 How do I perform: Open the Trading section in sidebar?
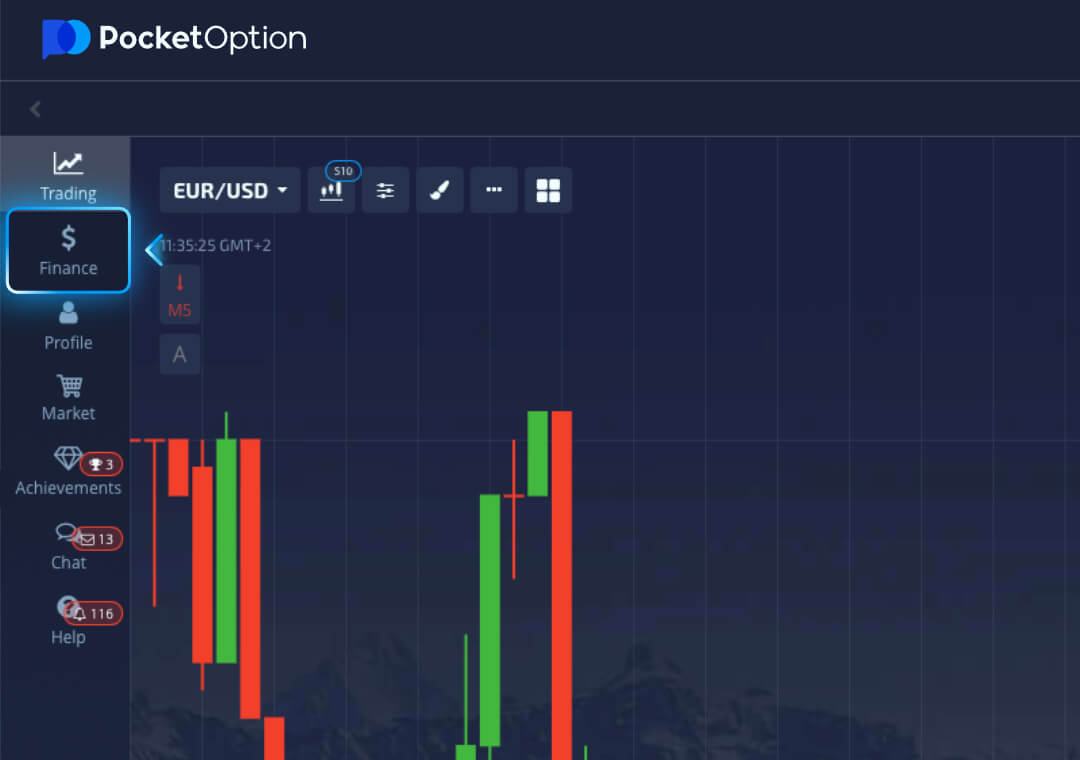pyautogui.click(x=68, y=175)
